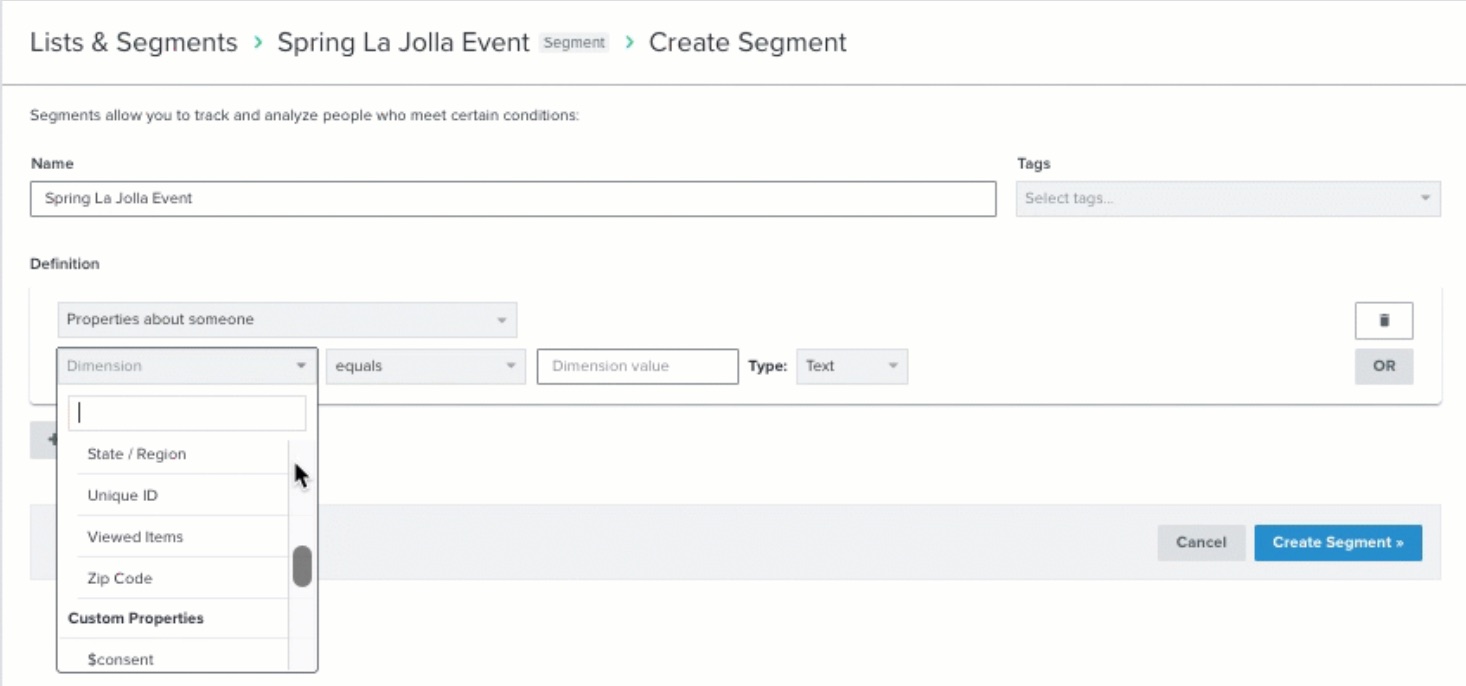Image resolution: width=1466 pixels, height=686 pixels.
Task: Click "Create Segment »" to save
Action: tap(1337, 542)
